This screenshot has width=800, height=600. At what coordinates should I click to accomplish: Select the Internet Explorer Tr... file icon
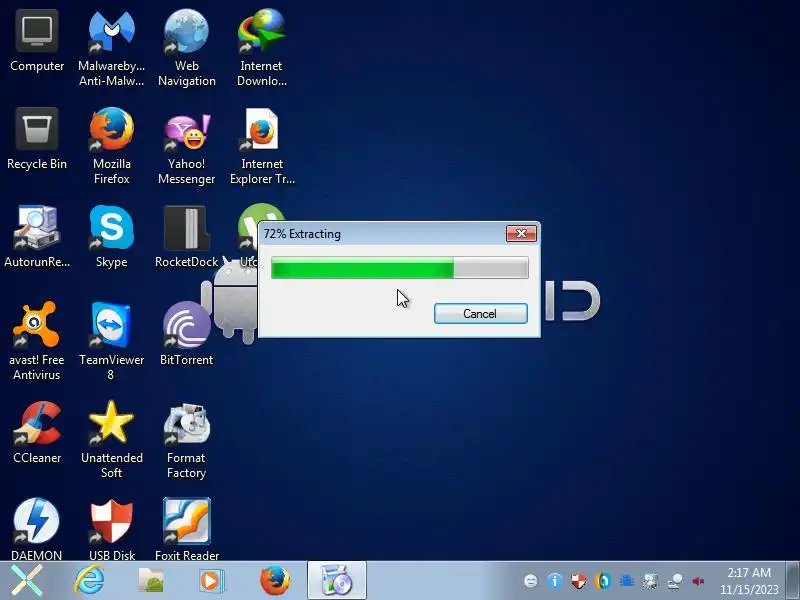point(262,145)
